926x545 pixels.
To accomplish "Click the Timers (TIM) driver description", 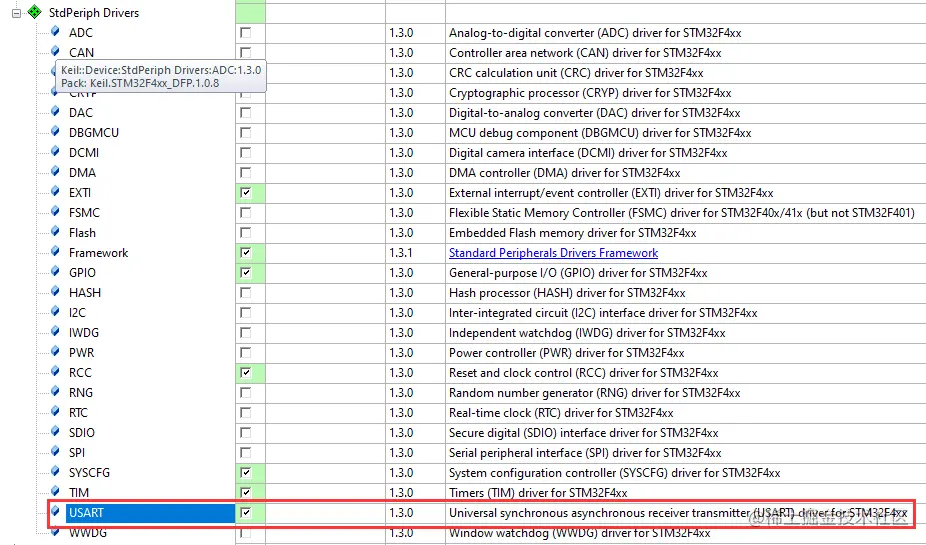I will (538, 492).
